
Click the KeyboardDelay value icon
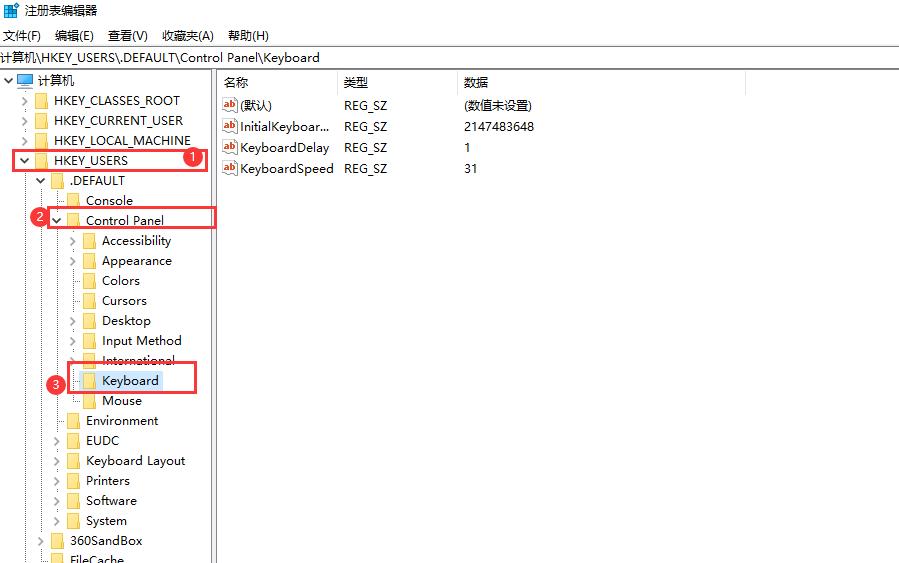(229, 147)
